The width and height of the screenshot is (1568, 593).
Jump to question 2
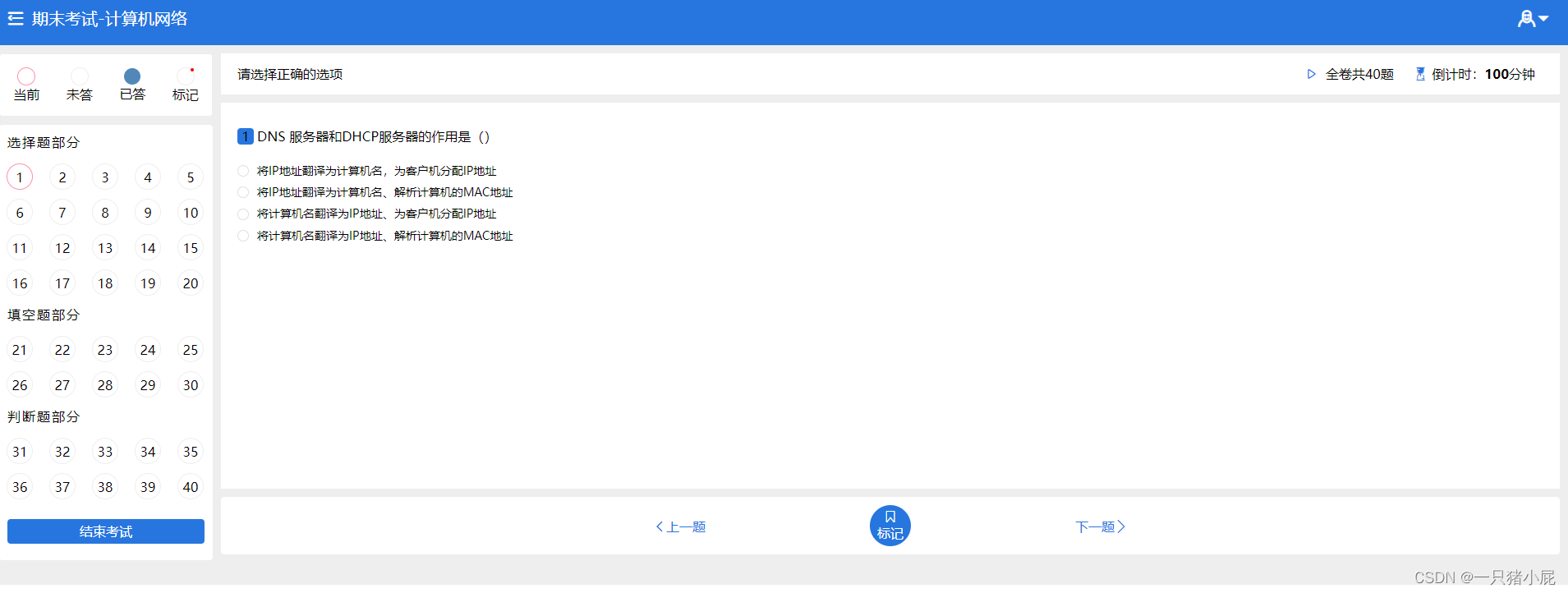click(x=62, y=177)
